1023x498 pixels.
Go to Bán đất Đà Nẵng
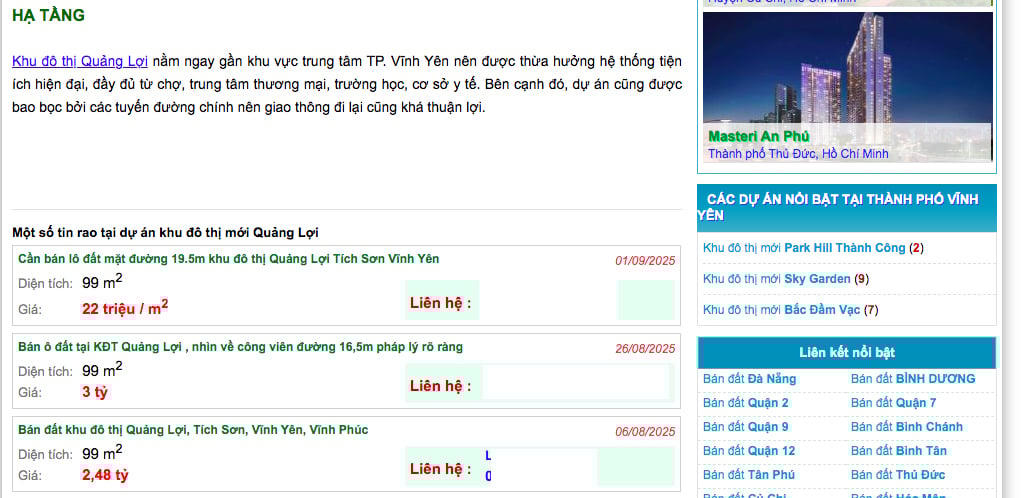[x=749, y=379]
